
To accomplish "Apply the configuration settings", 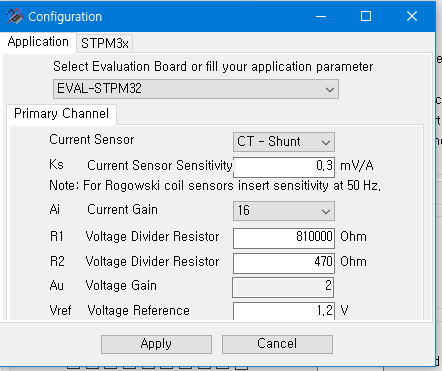I will click(156, 344).
